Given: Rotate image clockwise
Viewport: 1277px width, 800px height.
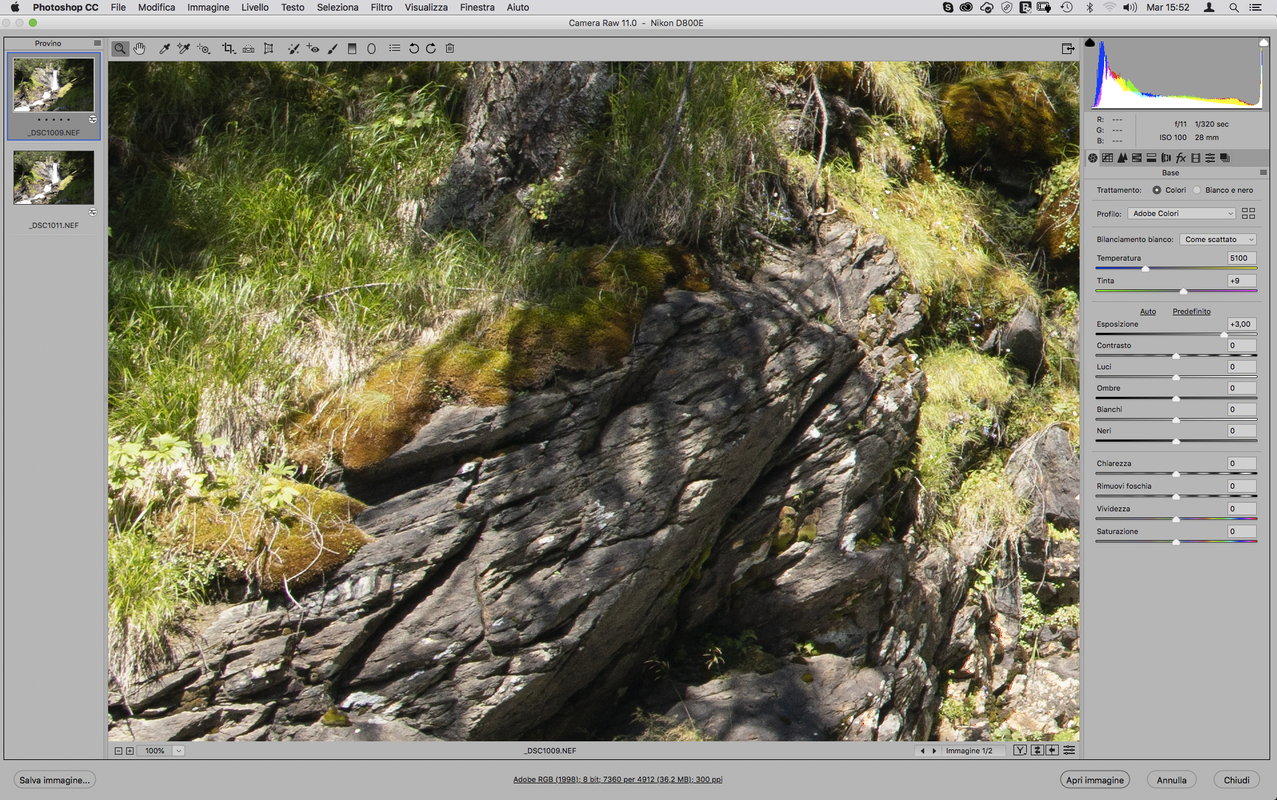Looking at the screenshot, I should 431,48.
